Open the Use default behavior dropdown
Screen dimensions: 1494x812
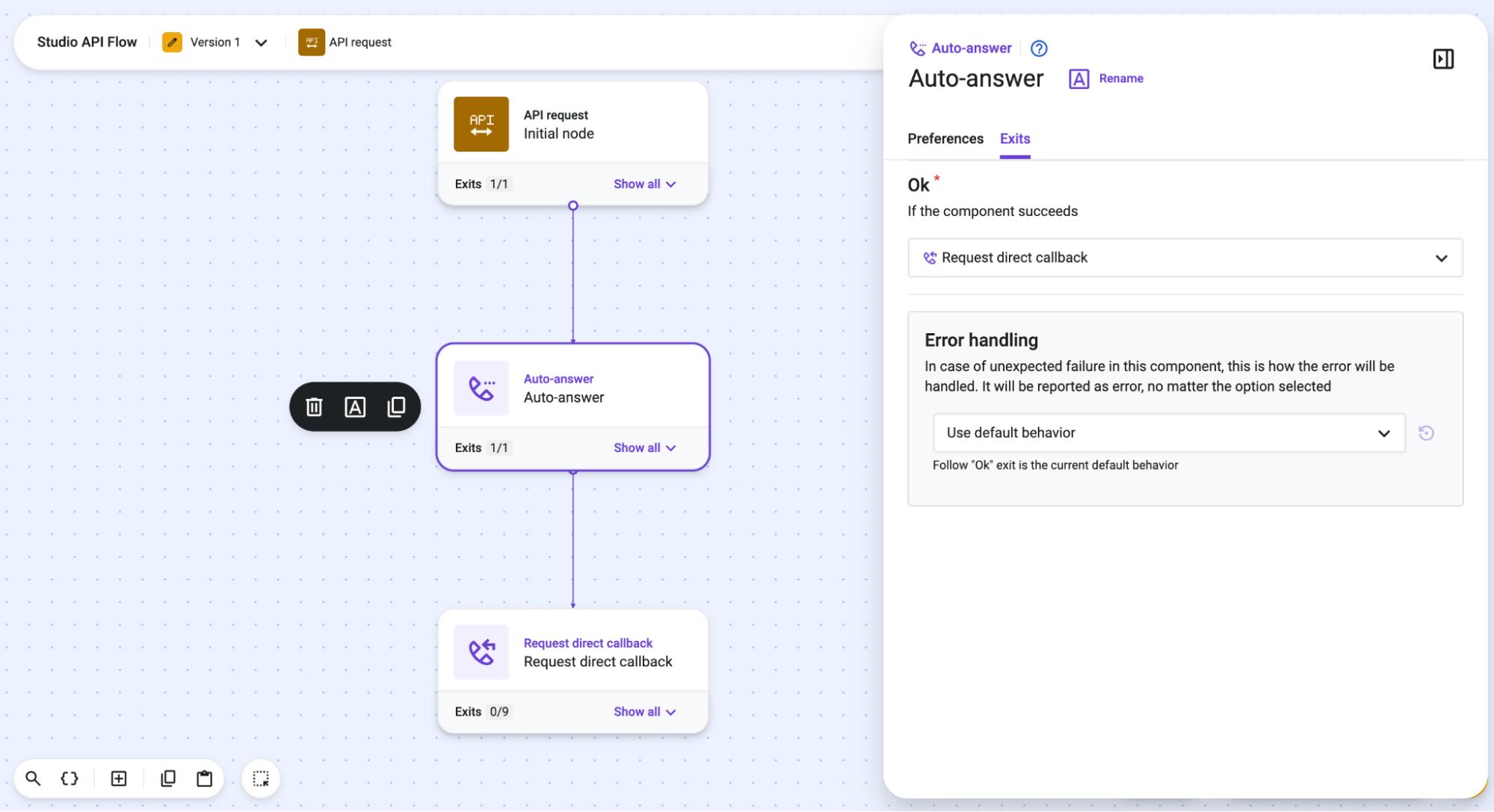tap(1169, 433)
